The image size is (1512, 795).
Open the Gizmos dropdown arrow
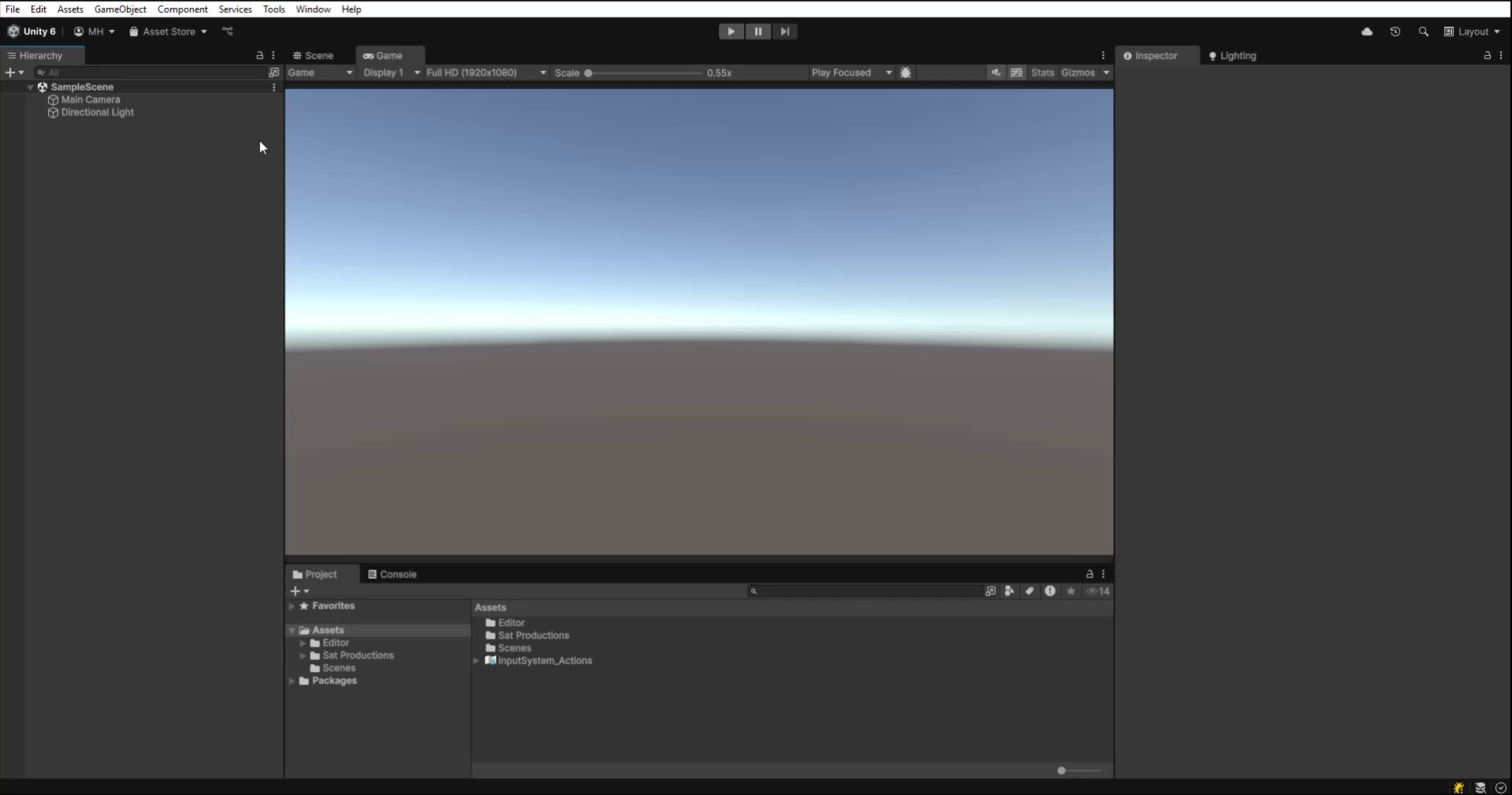[x=1106, y=73]
